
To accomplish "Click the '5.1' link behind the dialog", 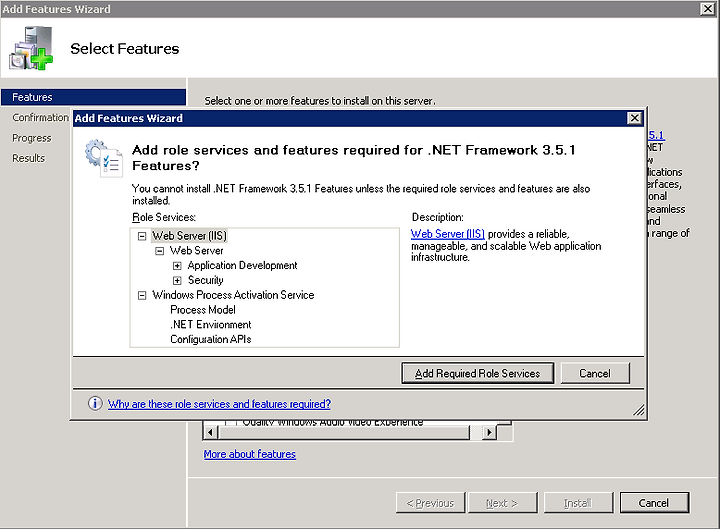I will [x=657, y=135].
